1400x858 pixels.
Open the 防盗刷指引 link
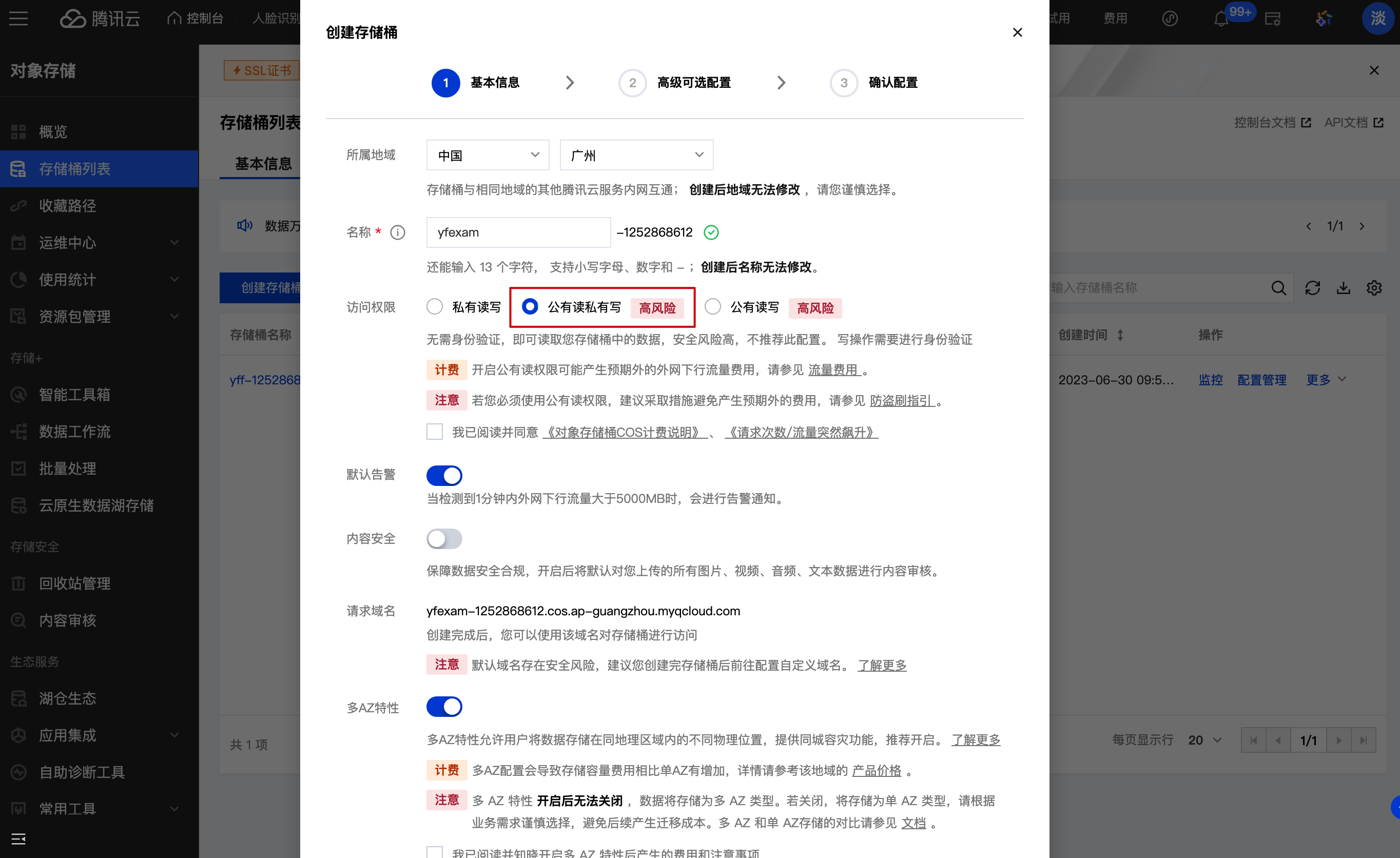tap(902, 401)
